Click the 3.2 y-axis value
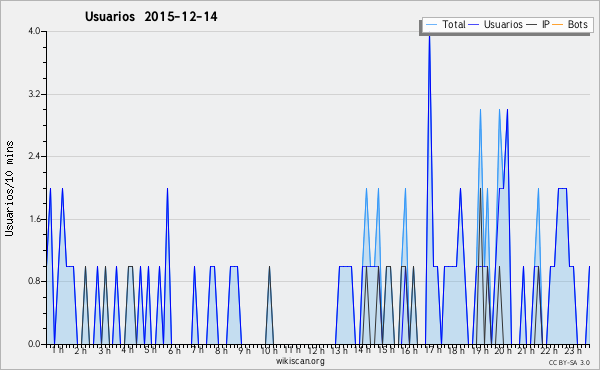 point(34,94)
